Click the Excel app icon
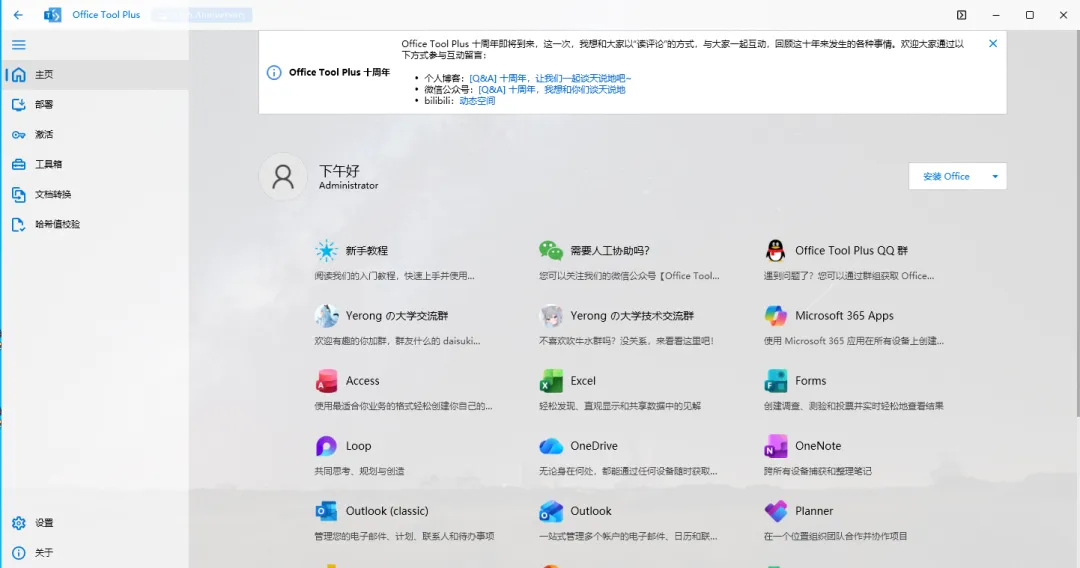Image resolution: width=1080 pixels, height=568 pixels. pos(551,381)
